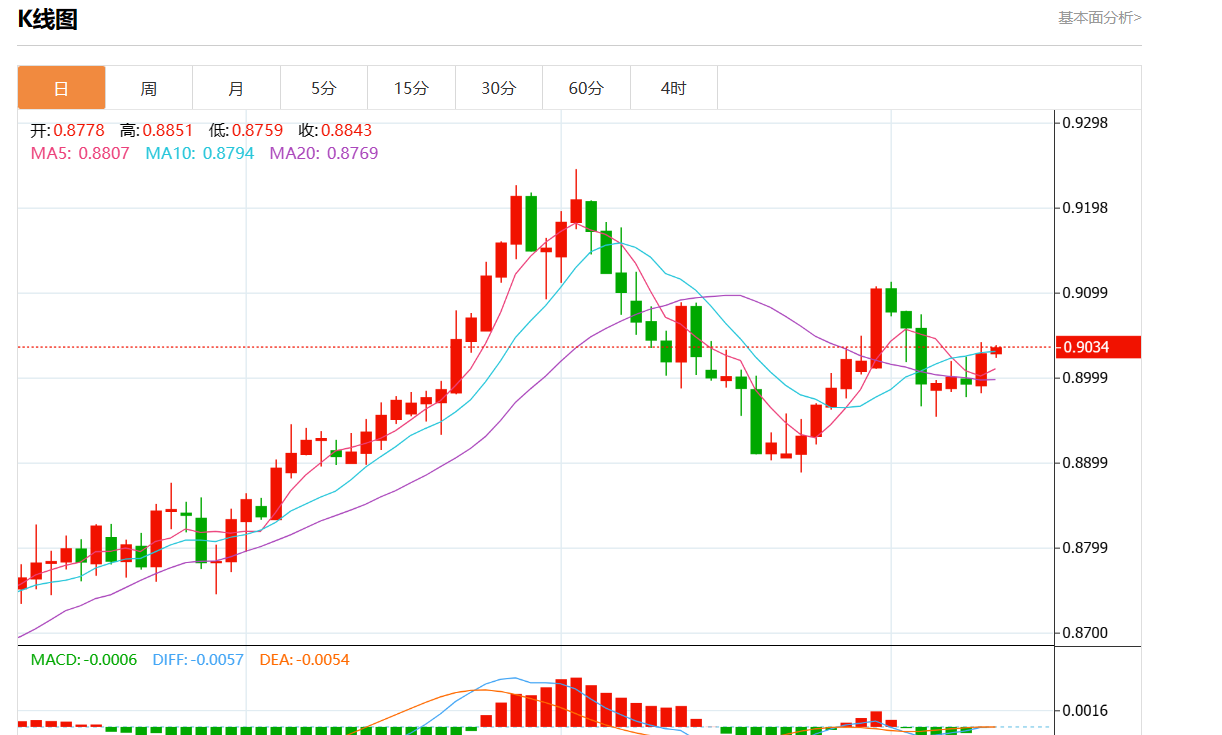This screenshot has height=735, width=1222.
Task: Click the 0.9298 price axis label
Action: 1085,123
